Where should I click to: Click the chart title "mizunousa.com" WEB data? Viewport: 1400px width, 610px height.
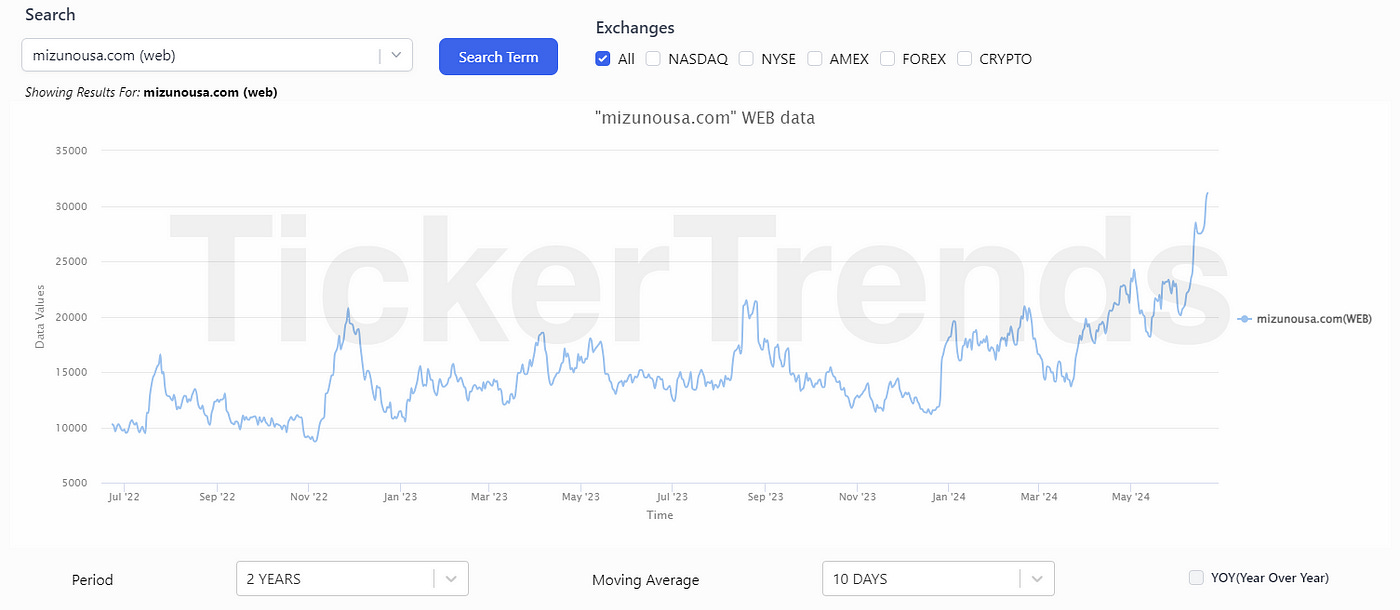point(704,118)
